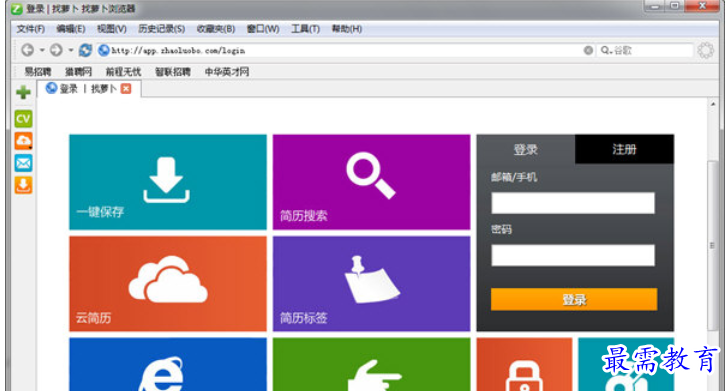The width and height of the screenshot is (726, 391).
Task: Switch to the 登录 panel tab
Action: [526, 149]
